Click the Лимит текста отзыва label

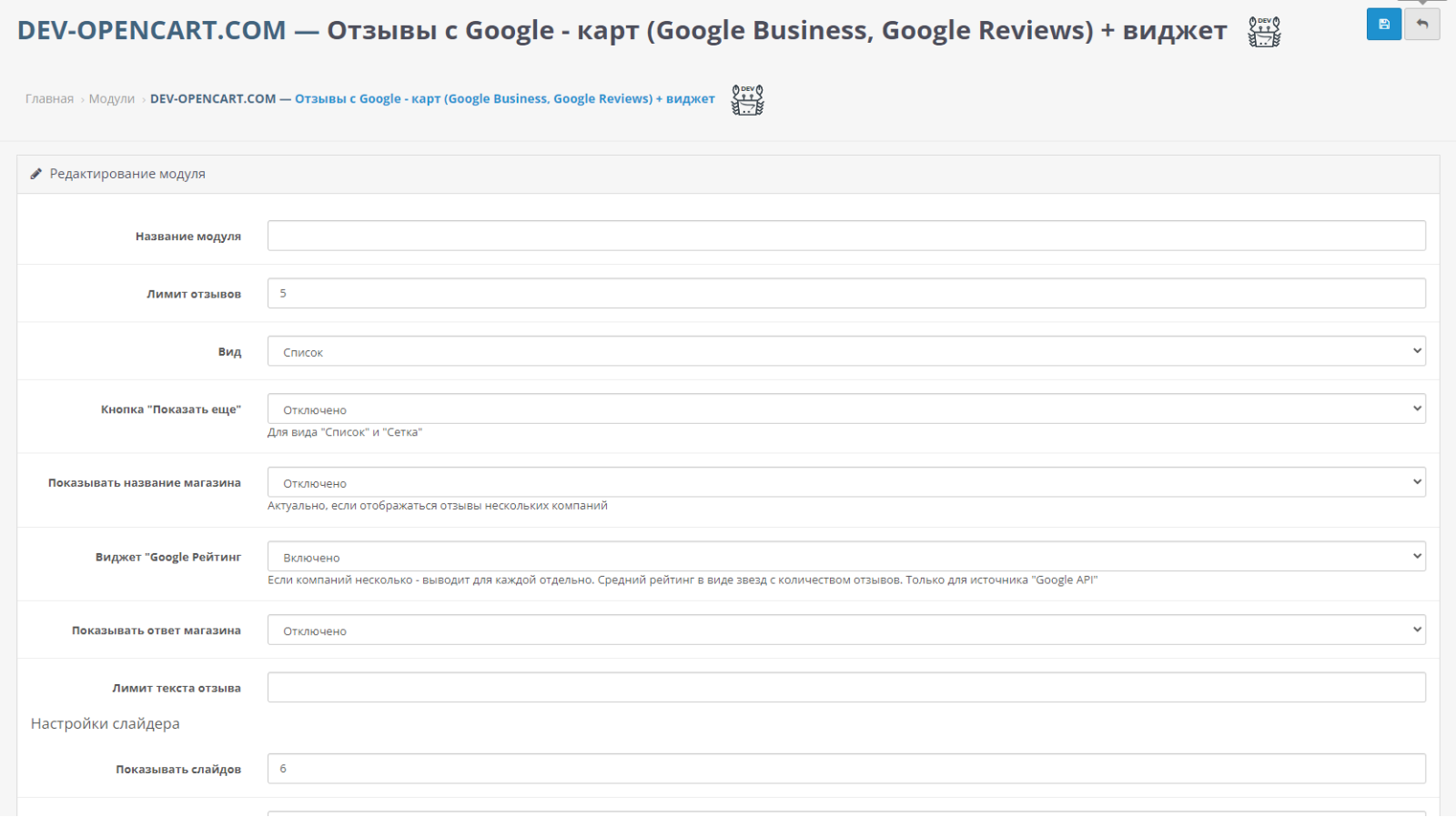(177, 689)
